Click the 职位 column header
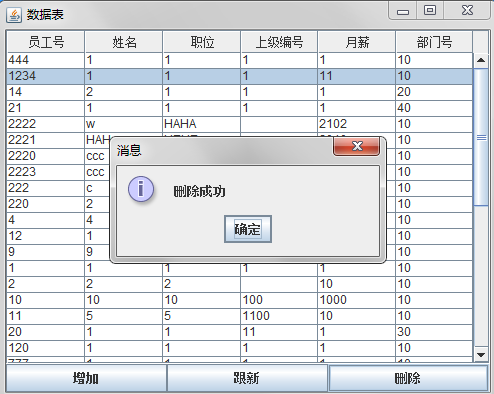Screen dimensions: 494x394 pyautogui.click(x=202, y=42)
